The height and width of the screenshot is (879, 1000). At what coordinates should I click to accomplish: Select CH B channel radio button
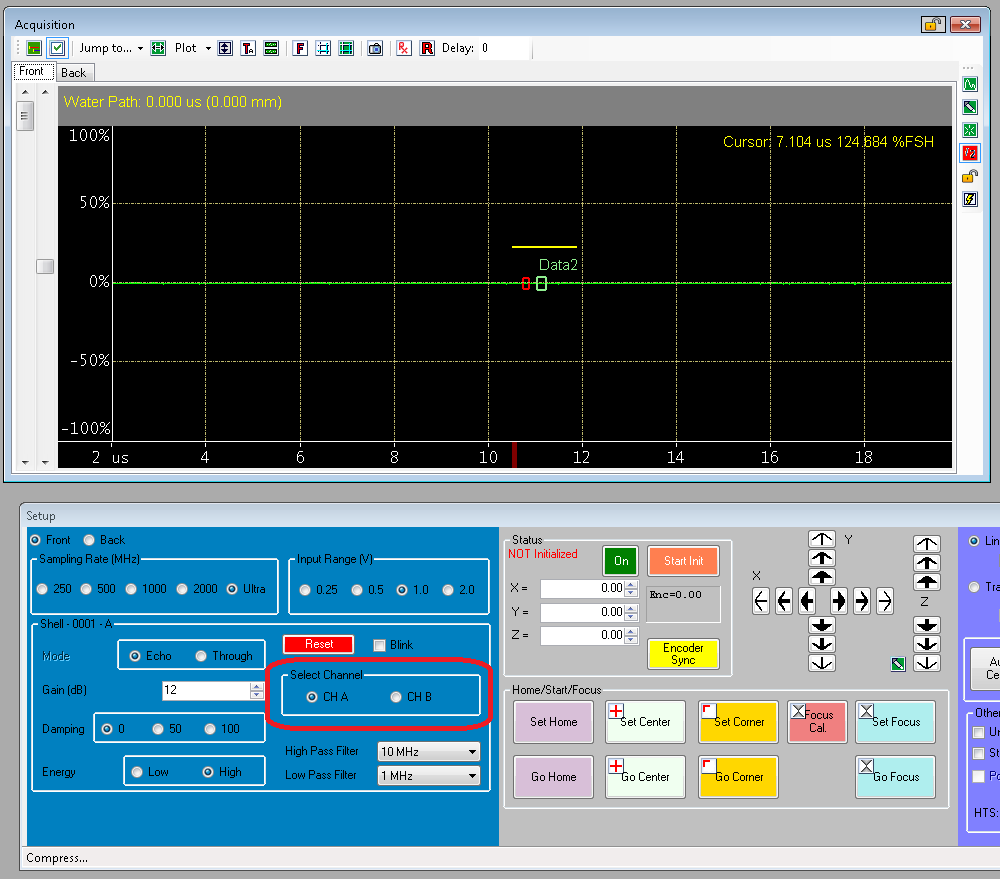(x=397, y=697)
